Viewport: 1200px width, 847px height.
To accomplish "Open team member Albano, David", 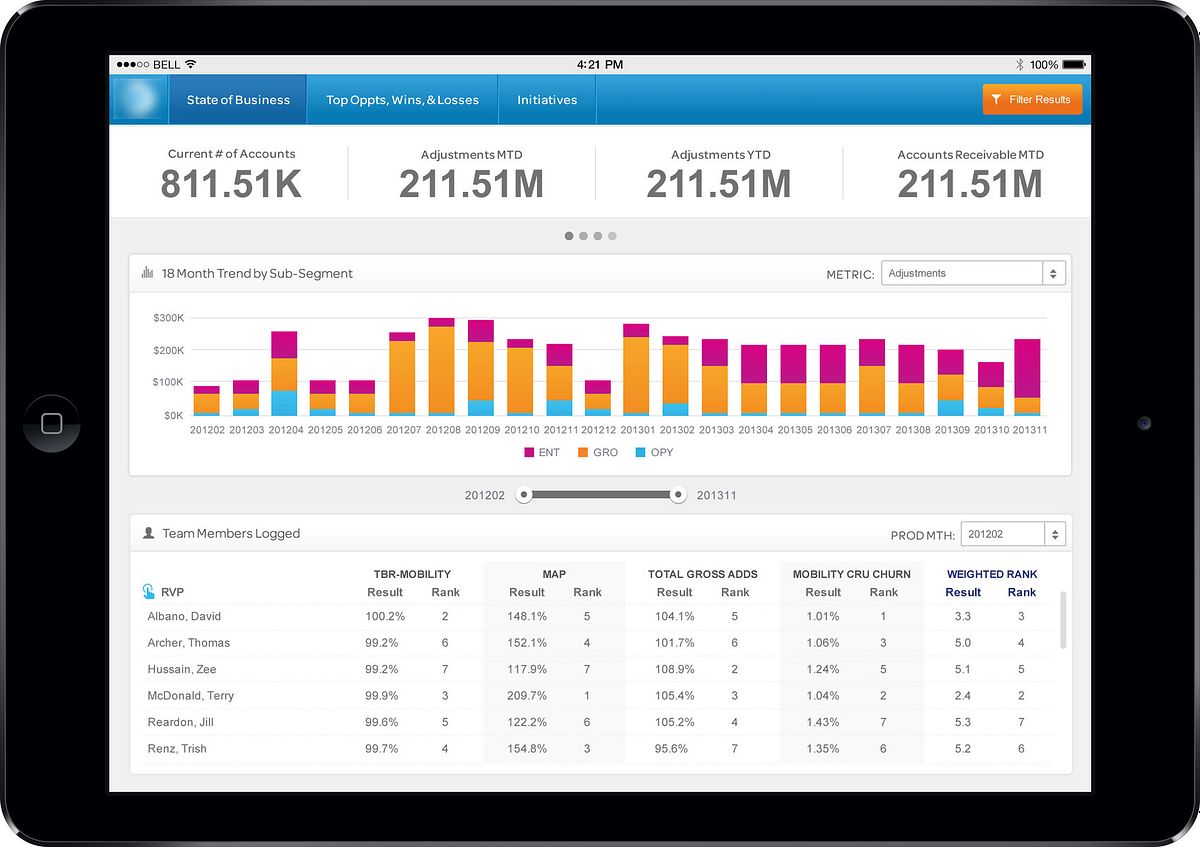I will [184, 617].
